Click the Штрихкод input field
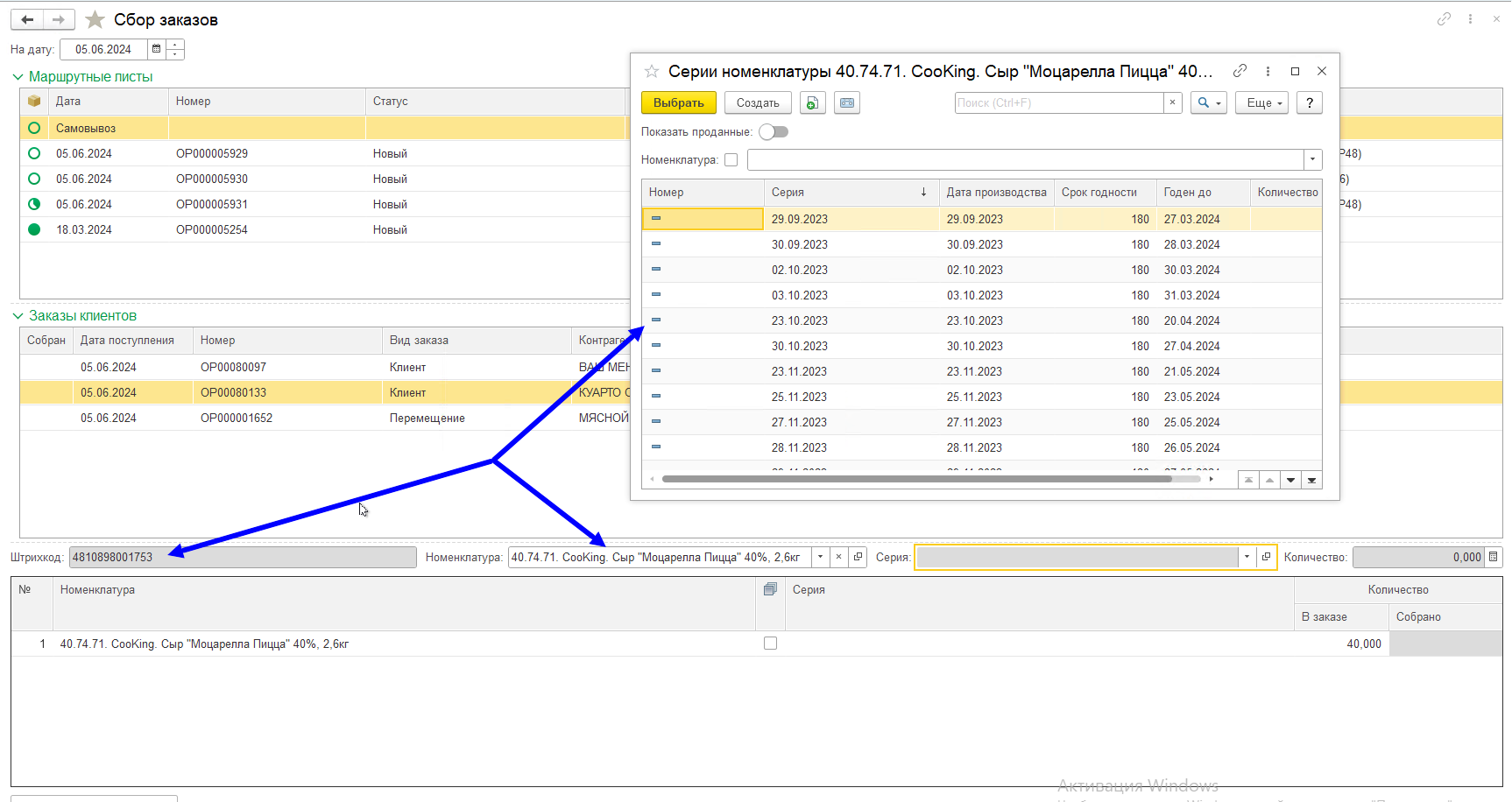This screenshot has width=1512, height=802. click(x=243, y=557)
